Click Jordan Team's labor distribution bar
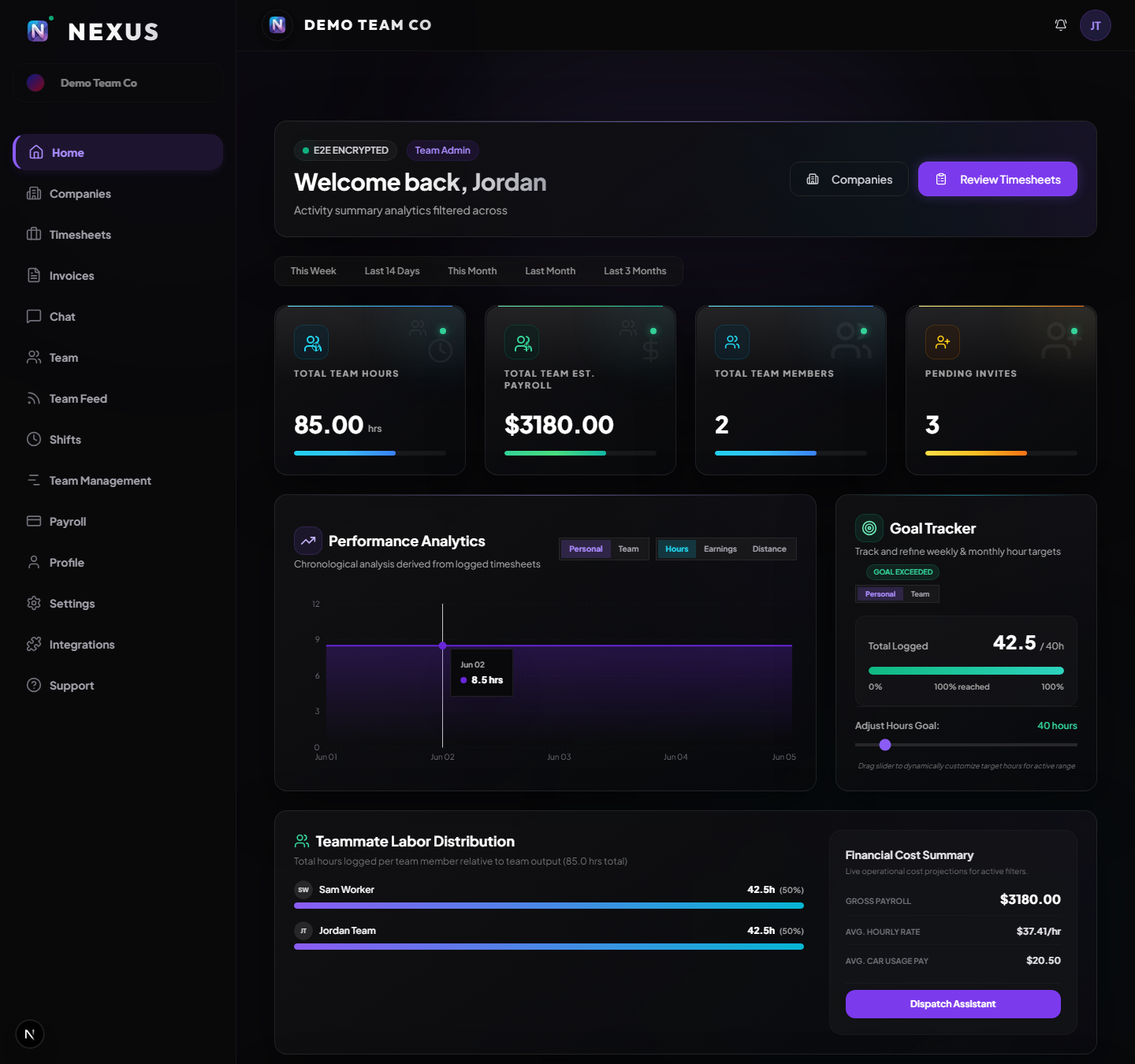This screenshot has width=1135, height=1064. point(549,947)
